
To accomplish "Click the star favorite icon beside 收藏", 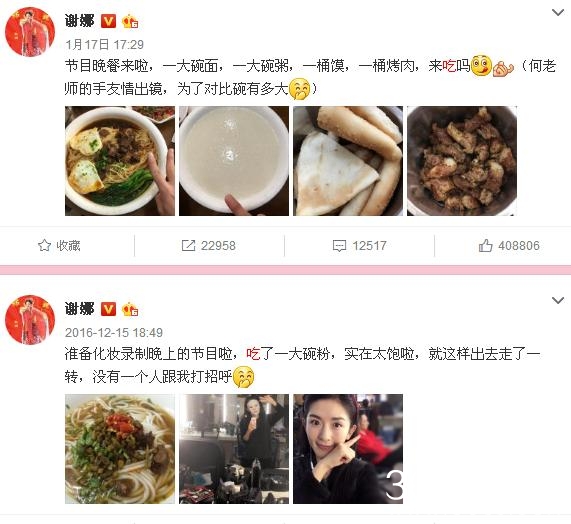I will 44,245.
